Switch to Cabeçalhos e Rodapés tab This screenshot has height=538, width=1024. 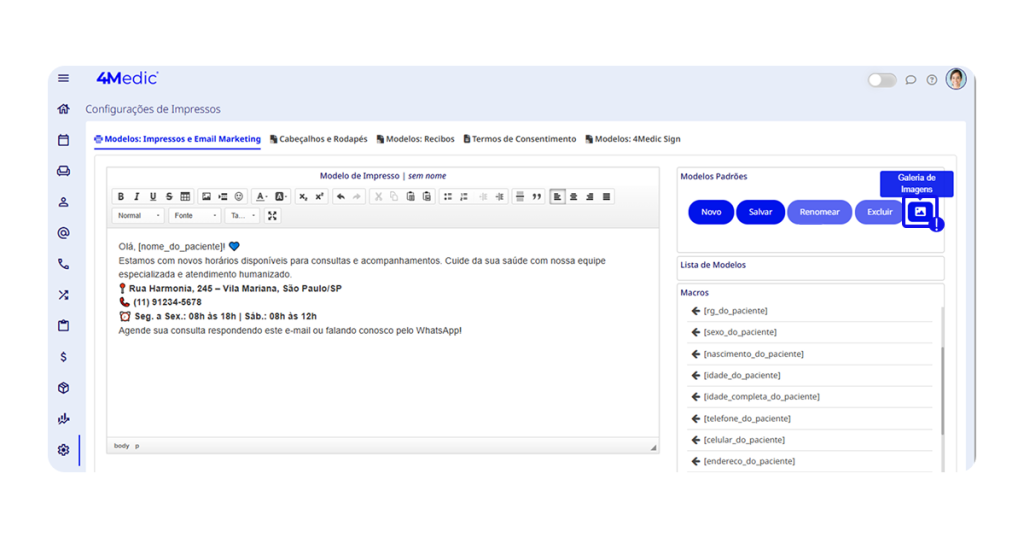(x=318, y=139)
